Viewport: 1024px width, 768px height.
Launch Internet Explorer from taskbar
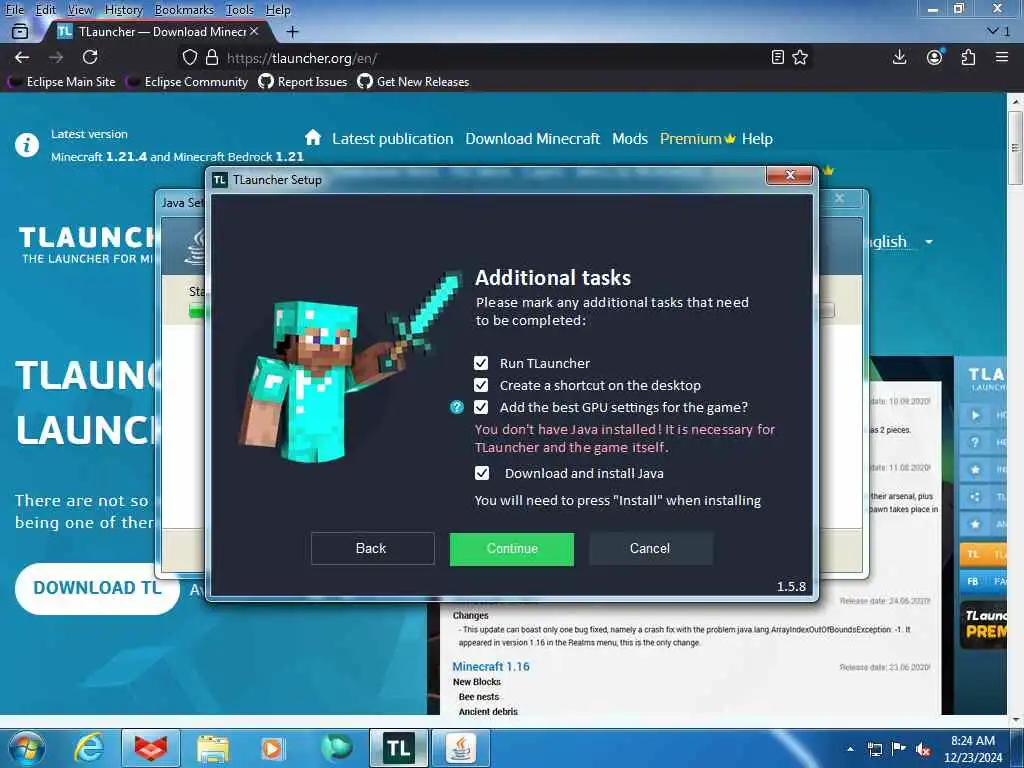click(x=89, y=749)
